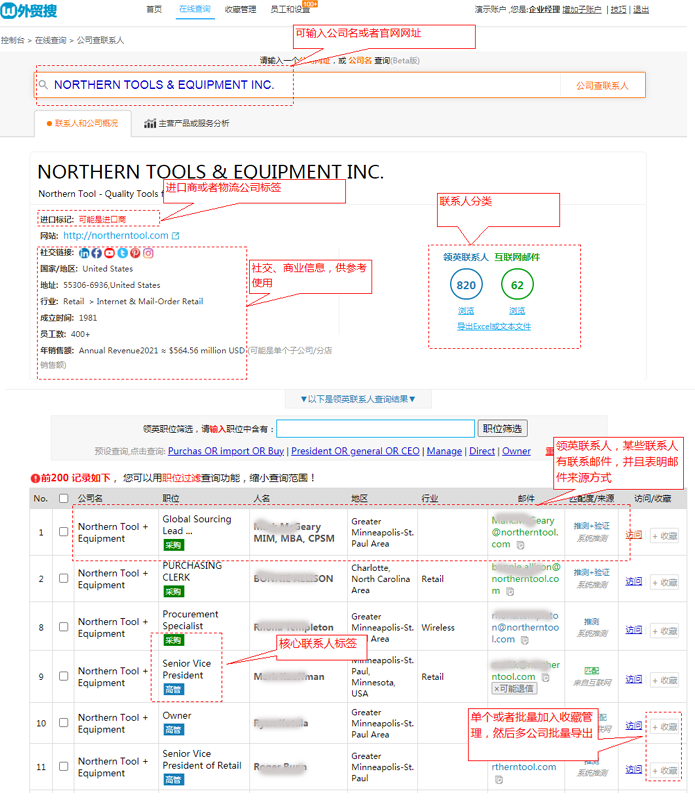The width and height of the screenshot is (695, 809).
Task: Open the Facebook social link icon
Action: tap(96, 253)
